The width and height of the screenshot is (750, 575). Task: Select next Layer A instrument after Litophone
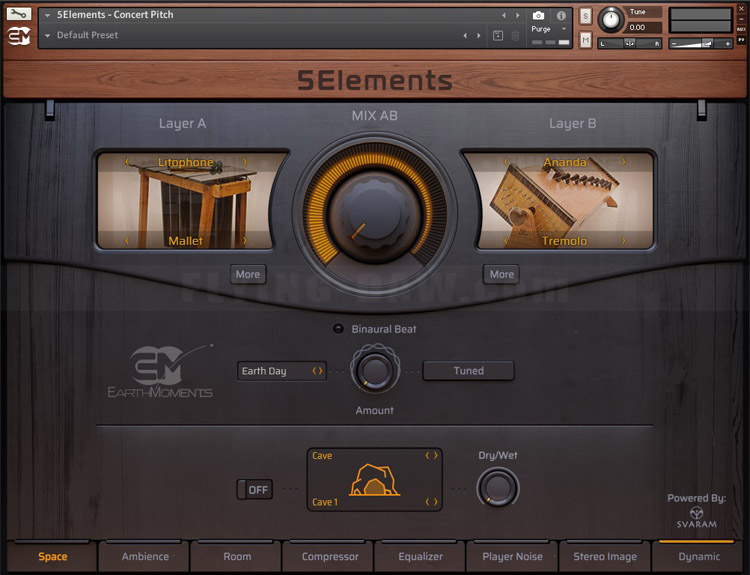[245, 162]
